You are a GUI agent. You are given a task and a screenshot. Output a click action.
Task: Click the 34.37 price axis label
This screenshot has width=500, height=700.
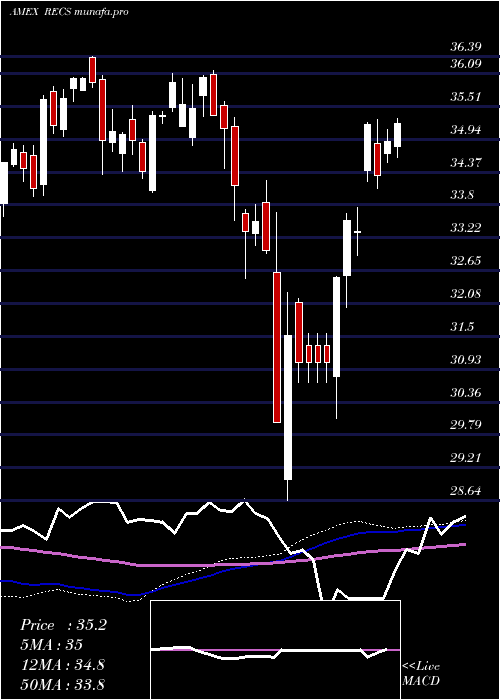click(466, 162)
